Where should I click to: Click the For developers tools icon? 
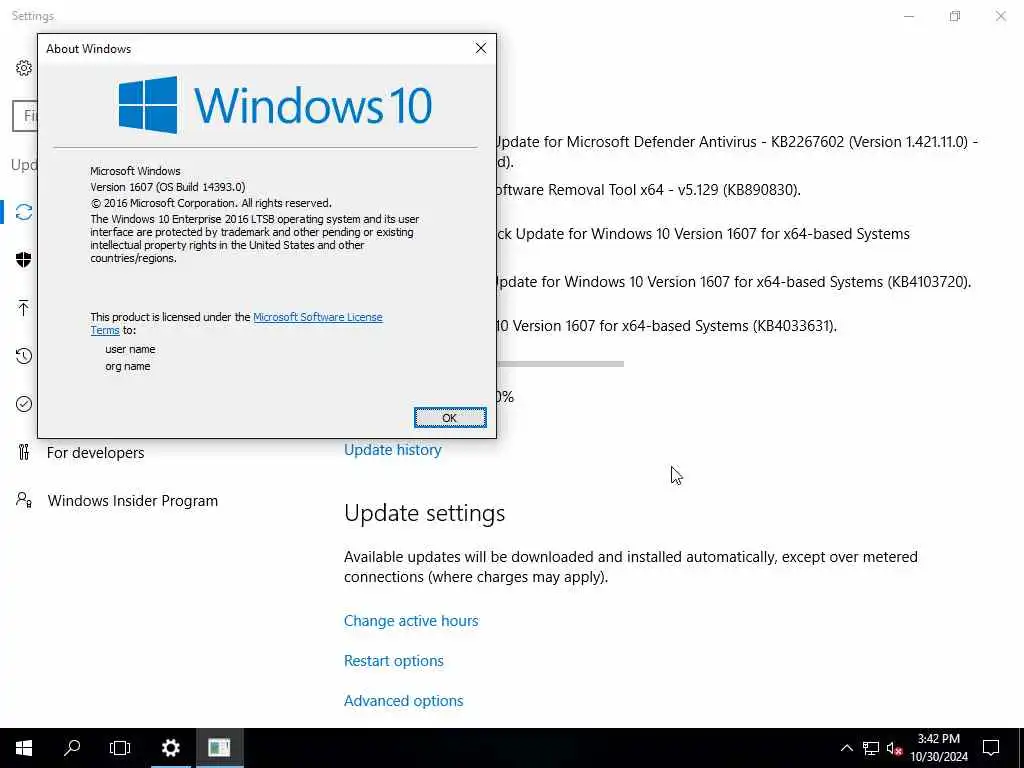pos(24,452)
